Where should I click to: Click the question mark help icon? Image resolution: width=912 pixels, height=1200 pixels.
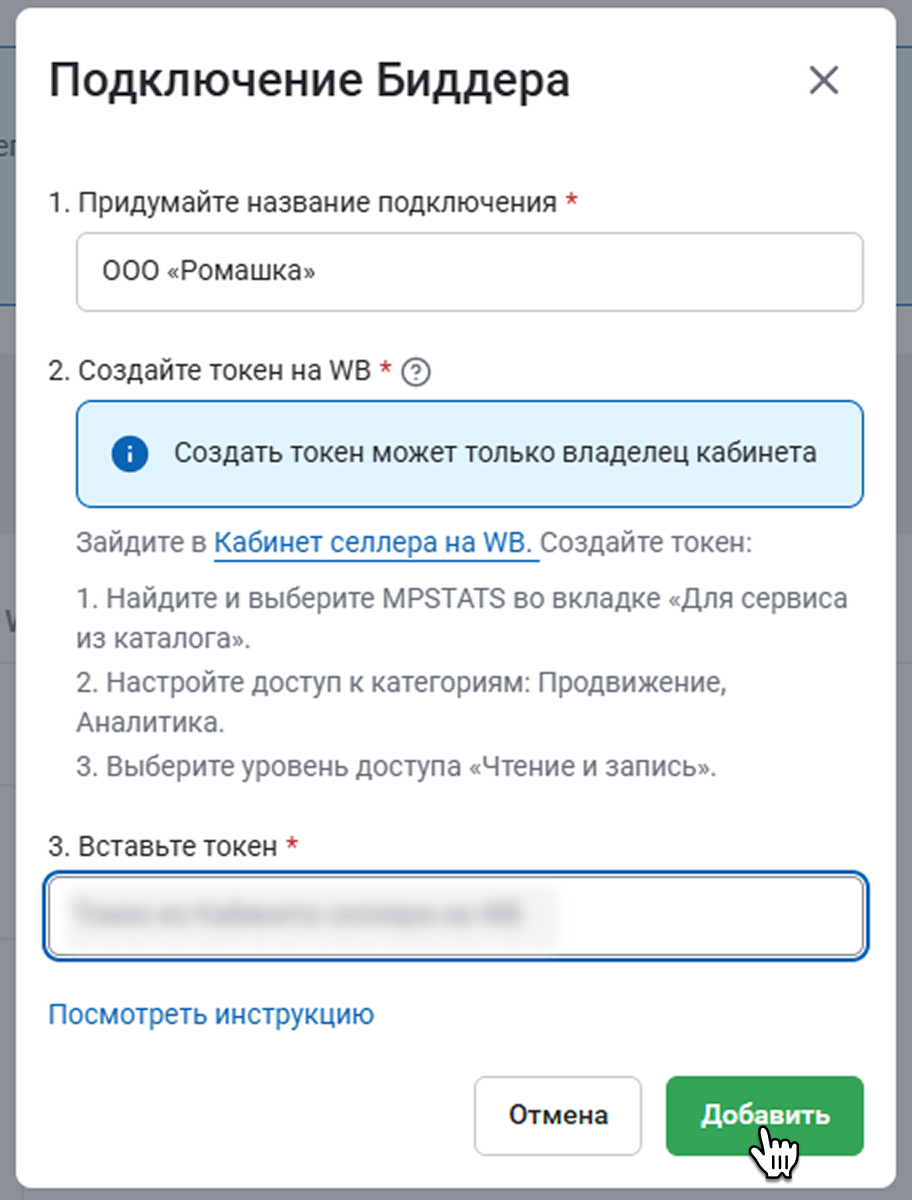point(415,372)
